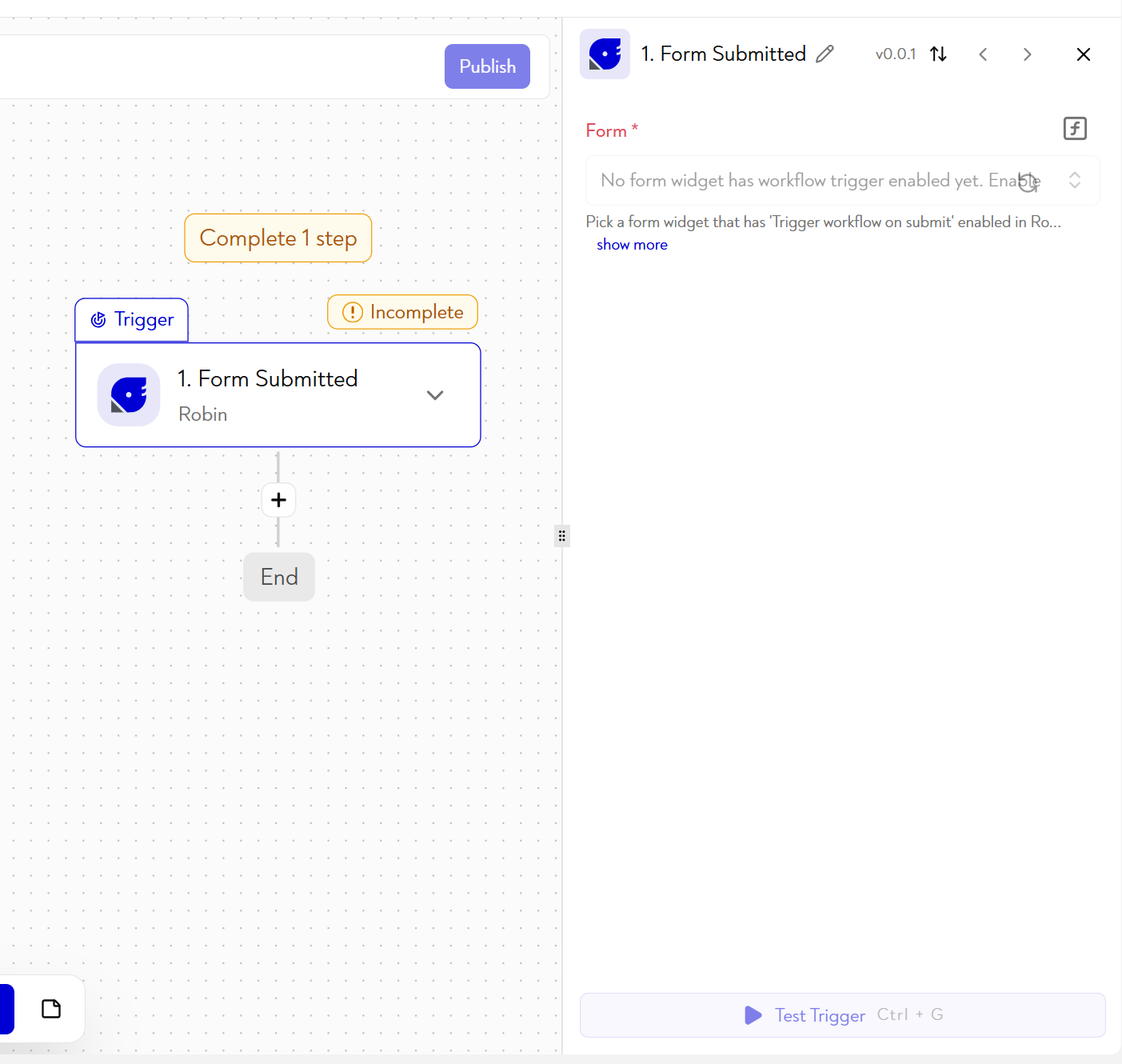
Task: Click the Incomplete warning badge
Action: [402, 312]
